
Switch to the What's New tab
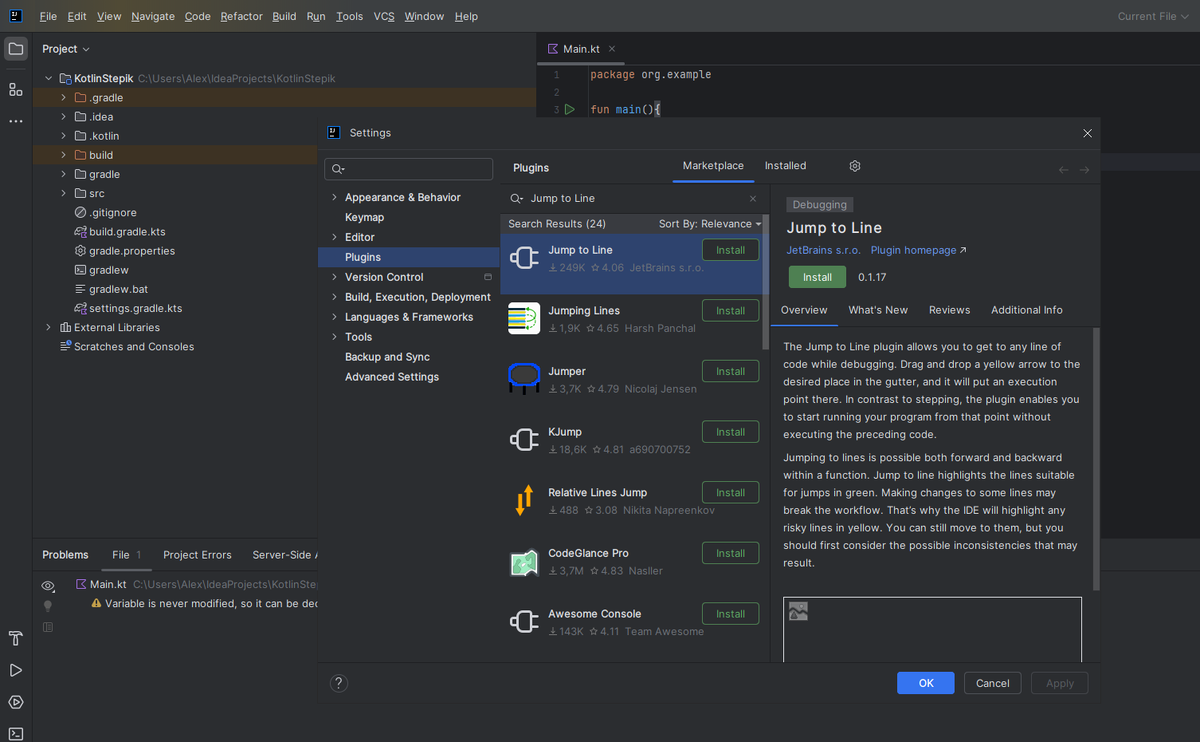878,310
